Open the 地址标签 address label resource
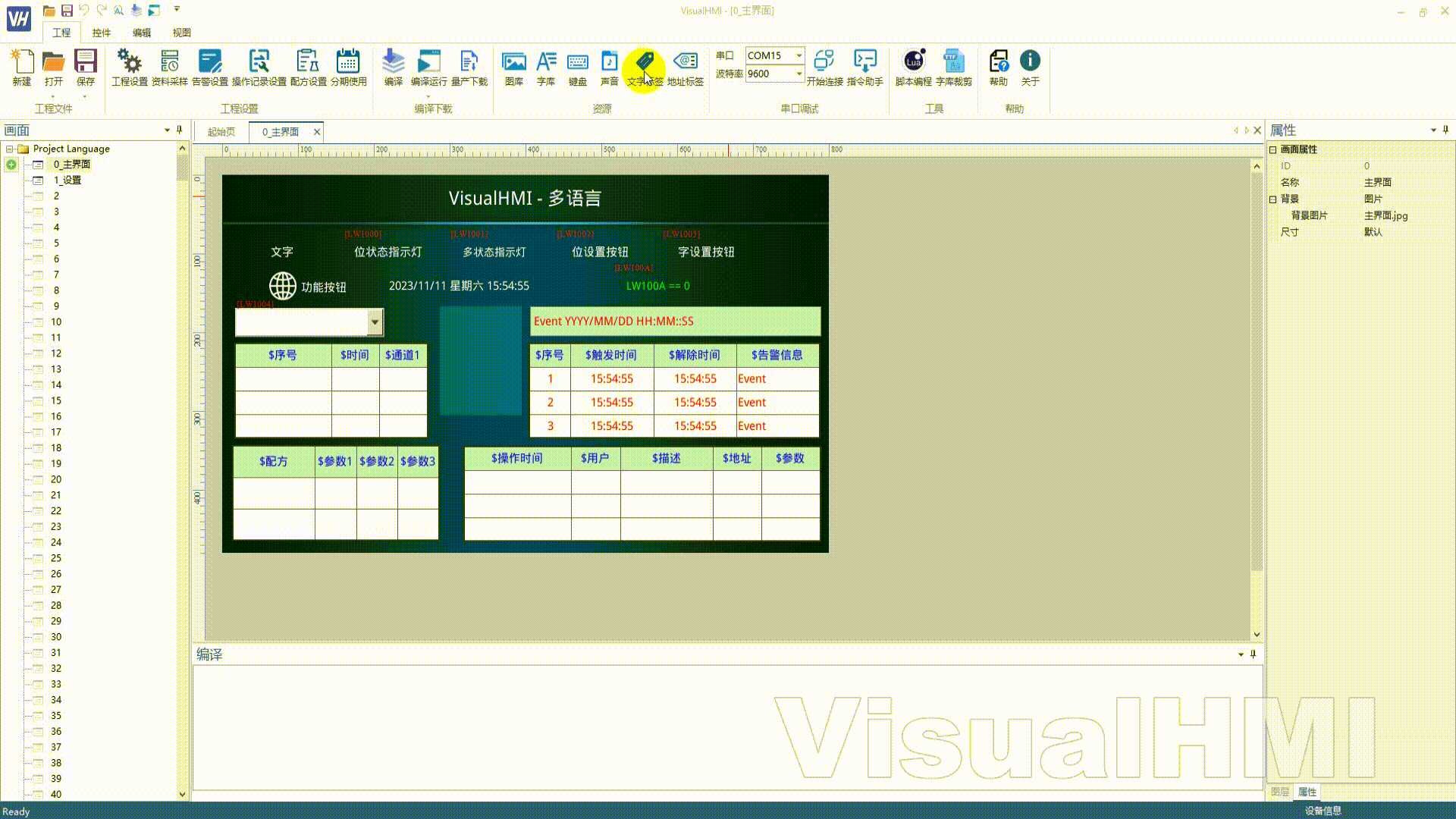1456x819 pixels. (x=686, y=67)
